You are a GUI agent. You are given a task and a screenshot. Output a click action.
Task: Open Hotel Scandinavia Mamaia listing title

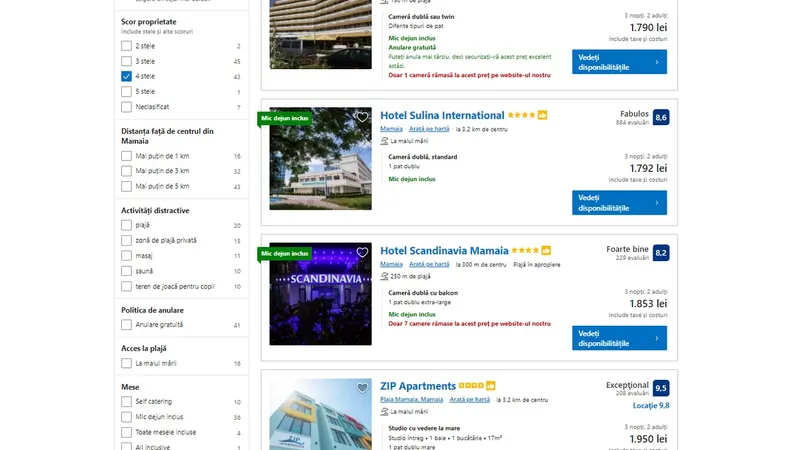tap(444, 251)
